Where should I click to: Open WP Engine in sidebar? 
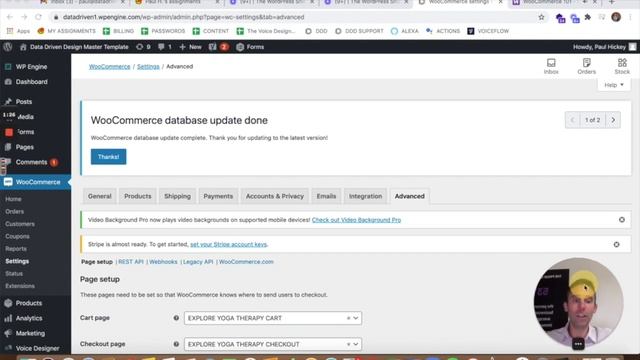click(31, 67)
